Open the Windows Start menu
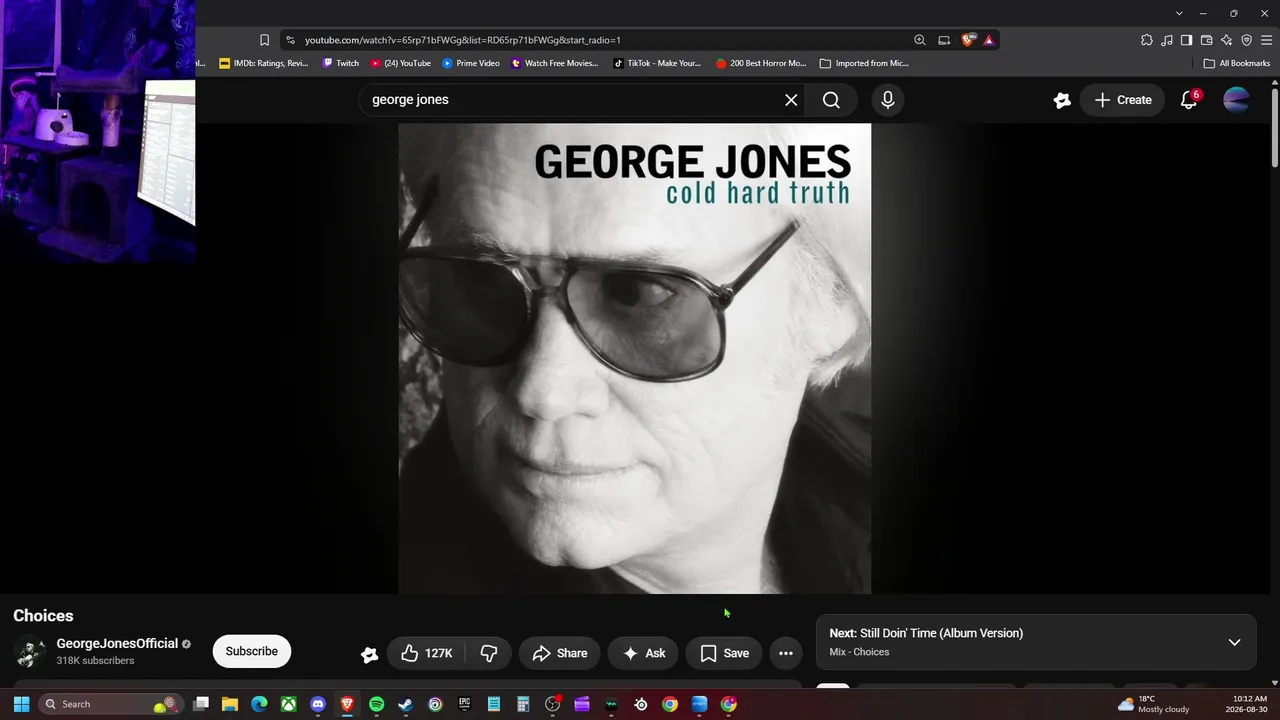Viewport: 1280px width, 720px height. point(21,704)
